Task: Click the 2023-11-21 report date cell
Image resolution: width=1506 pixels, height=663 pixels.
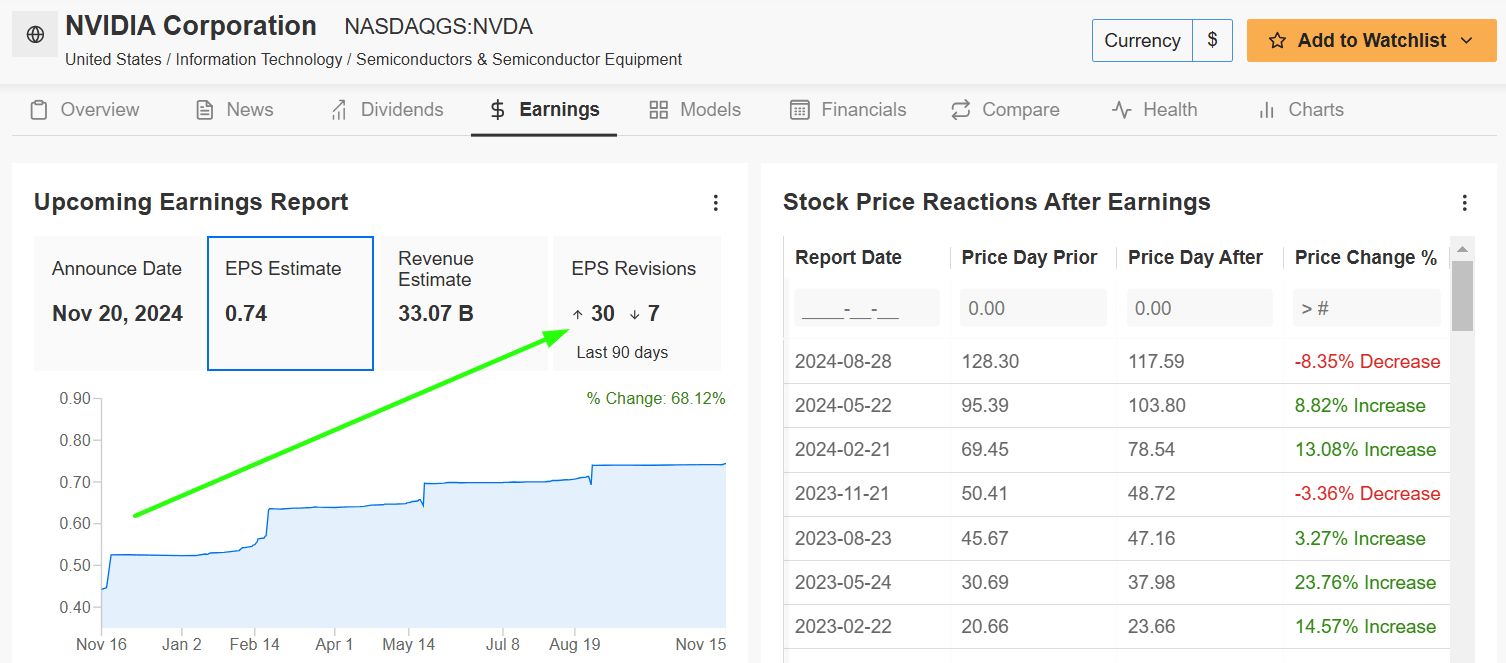Action: 867,494
